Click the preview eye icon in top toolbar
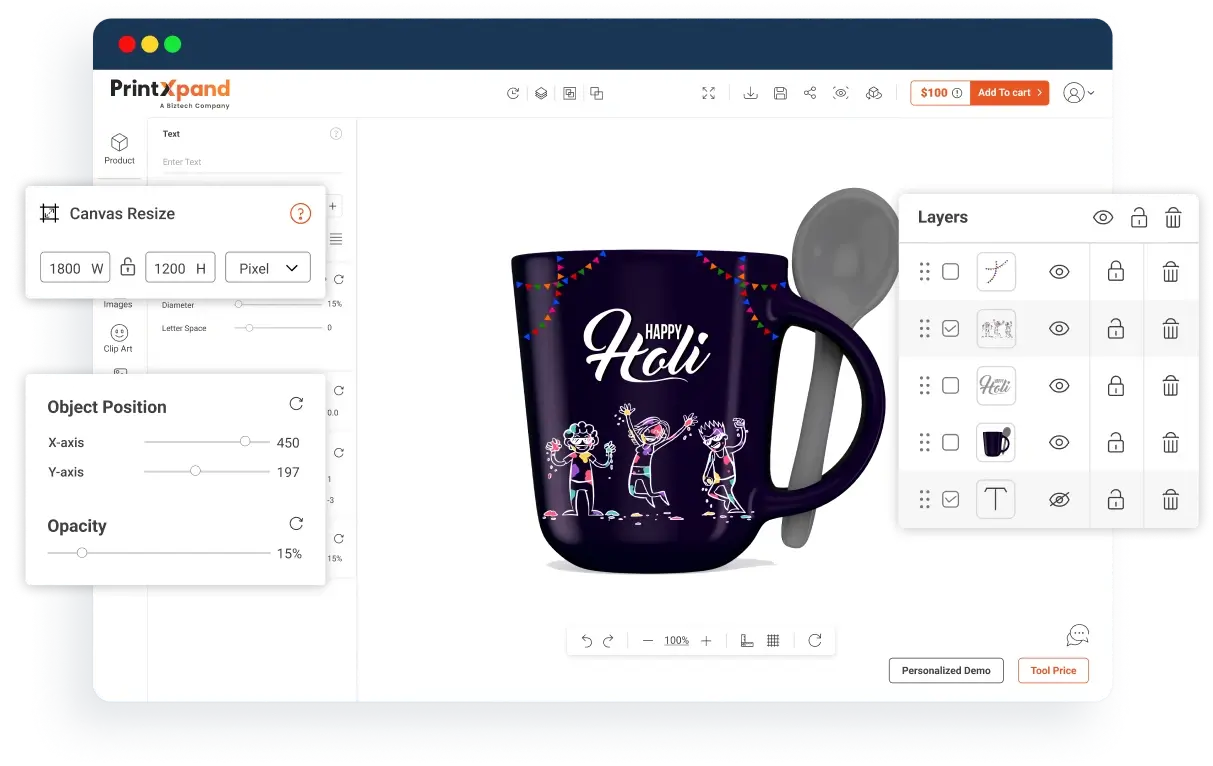The width and height of the screenshot is (1213, 766). pos(841,93)
